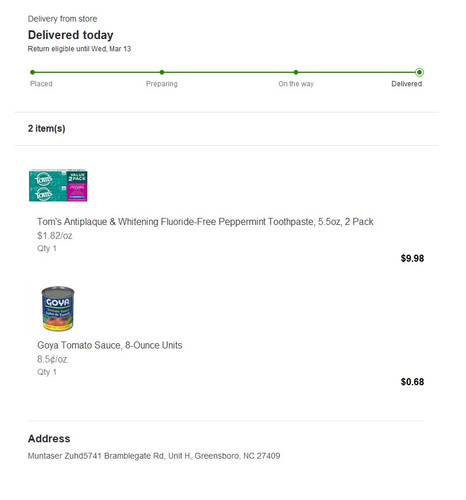This screenshot has width=466, height=500.
Task: Click the Goya tomato sauce can image
Action: click(58, 308)
